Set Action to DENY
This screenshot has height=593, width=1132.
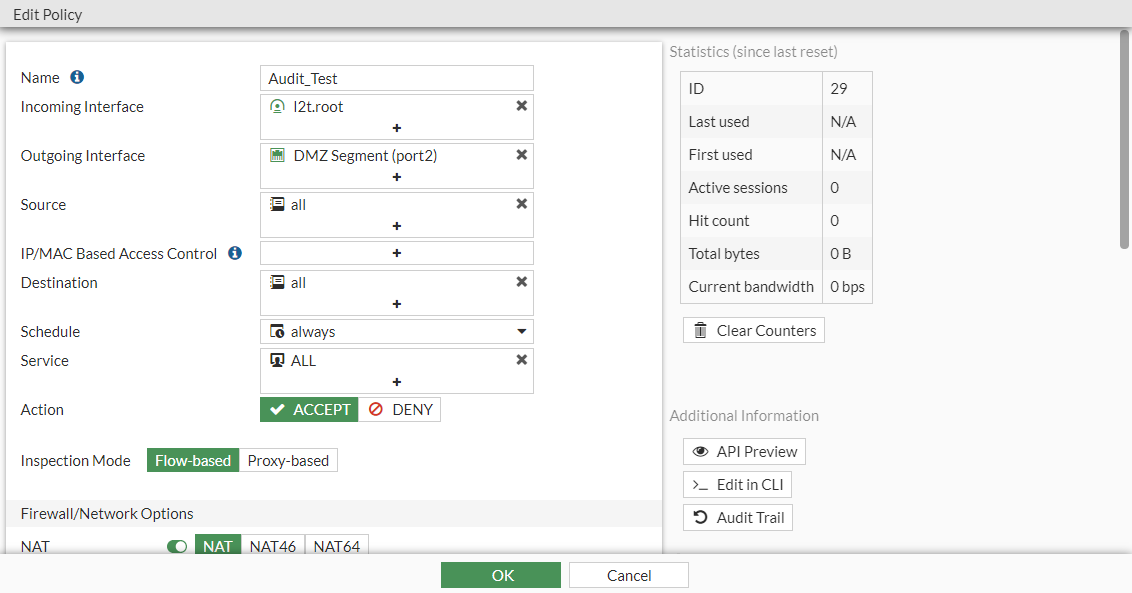[399, 410]
